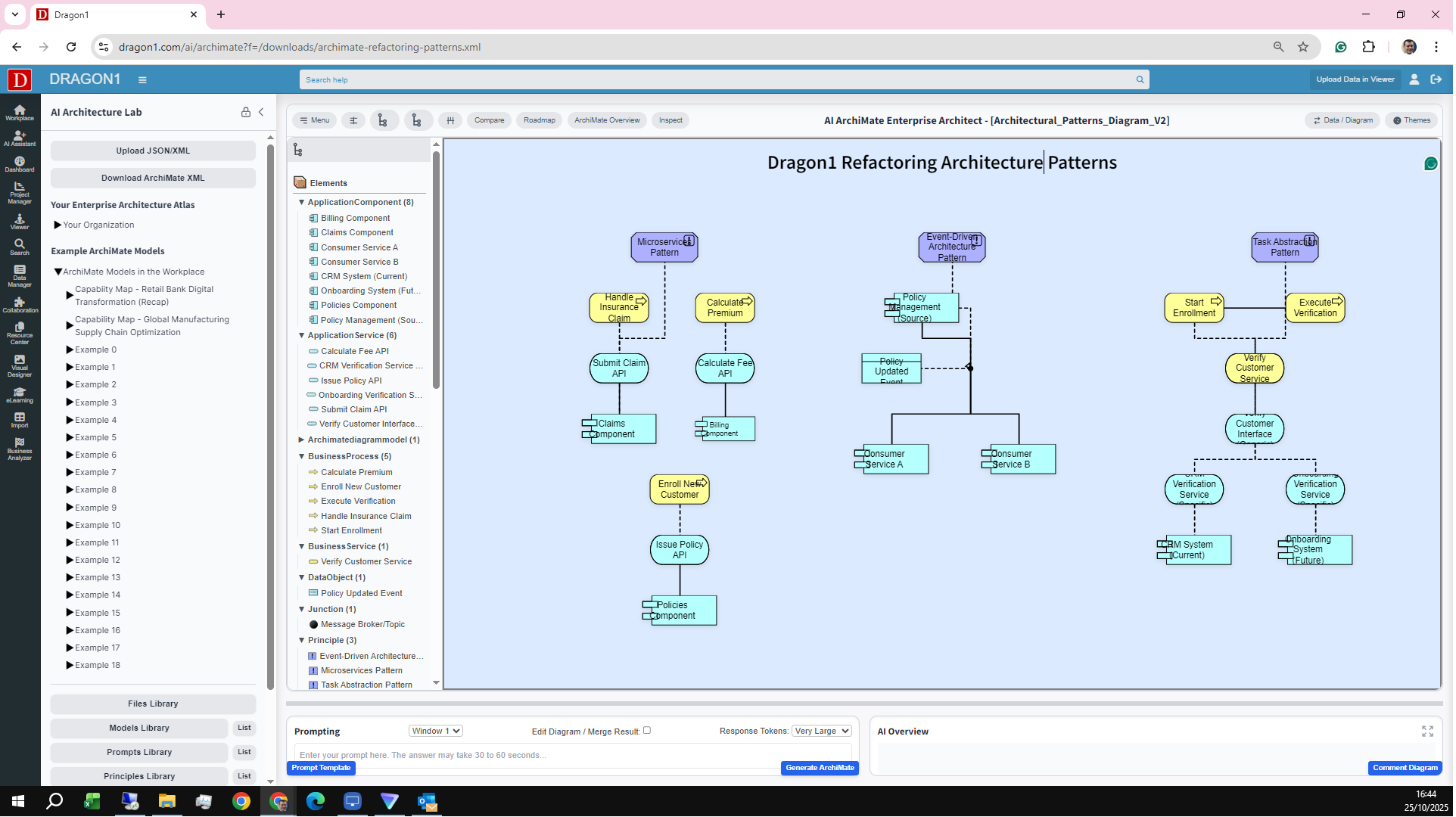Toggle the Data / Diagram view switch
The height and width of the screenshot is (817, 1456).
click(1342, 120)
